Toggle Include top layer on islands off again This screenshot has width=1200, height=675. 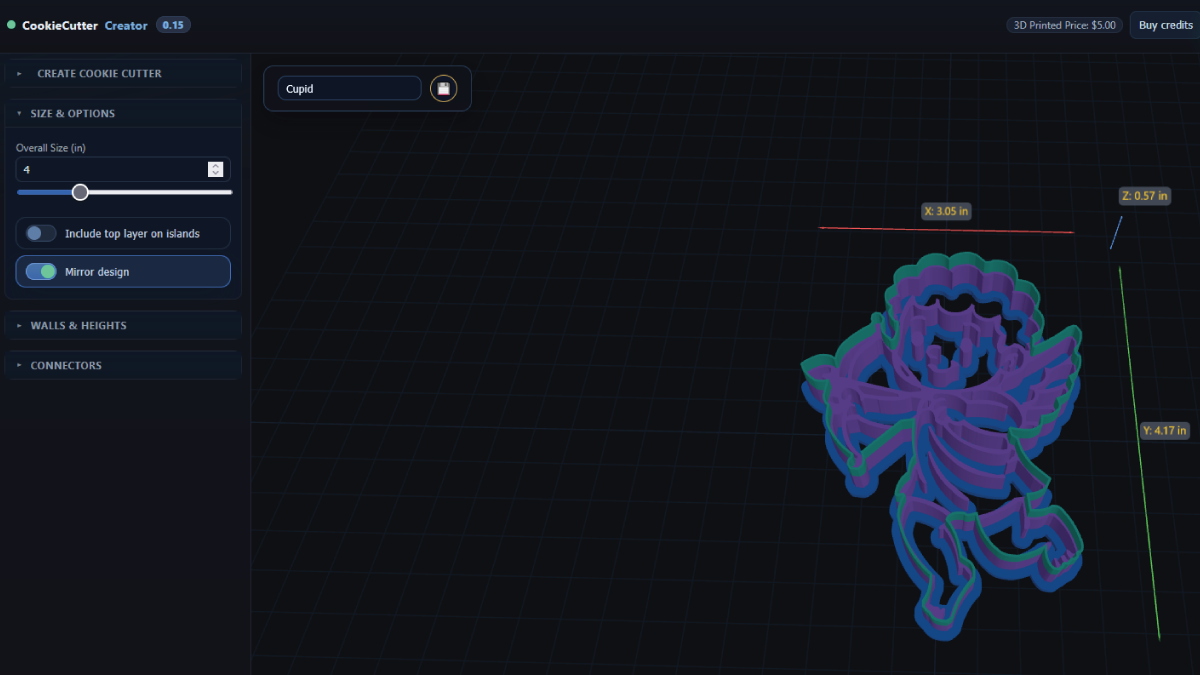coord(40,233)
